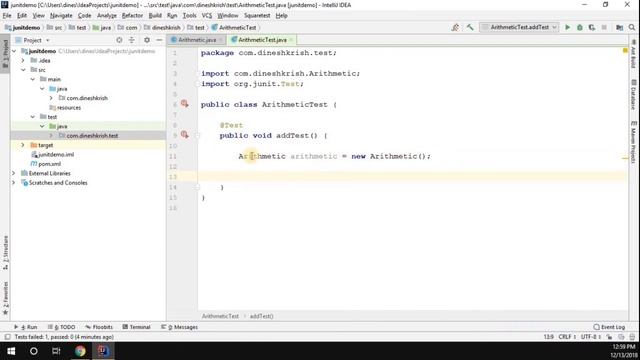The height and width of the screenshot is (360, 640).
Task: Switch to the Arithmetic.java editor tab
Action: click(x=197, y=40)
